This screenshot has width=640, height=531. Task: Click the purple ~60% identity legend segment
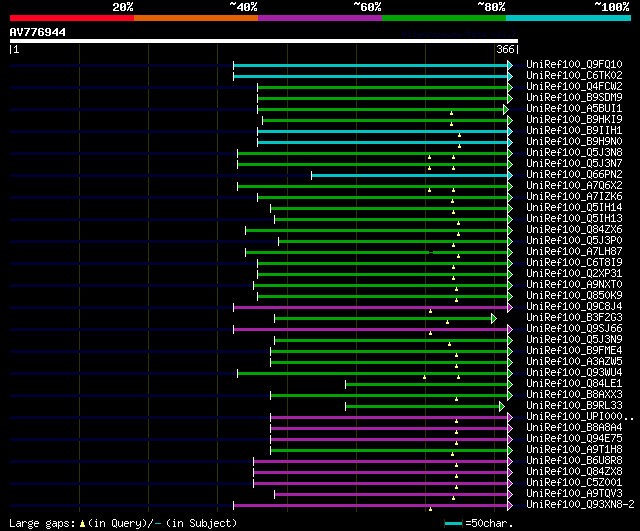(320, 18)
